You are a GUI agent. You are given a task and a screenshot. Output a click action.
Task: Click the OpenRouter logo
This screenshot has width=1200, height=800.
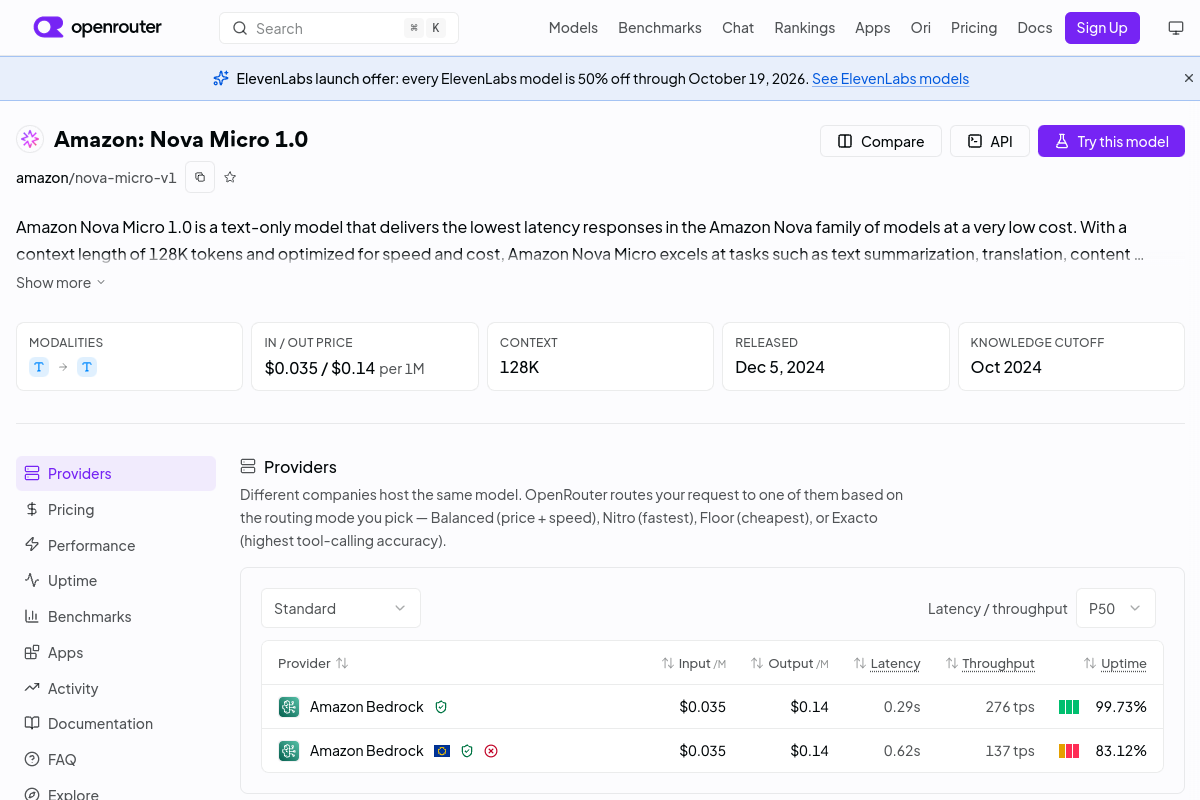(97, 28)
